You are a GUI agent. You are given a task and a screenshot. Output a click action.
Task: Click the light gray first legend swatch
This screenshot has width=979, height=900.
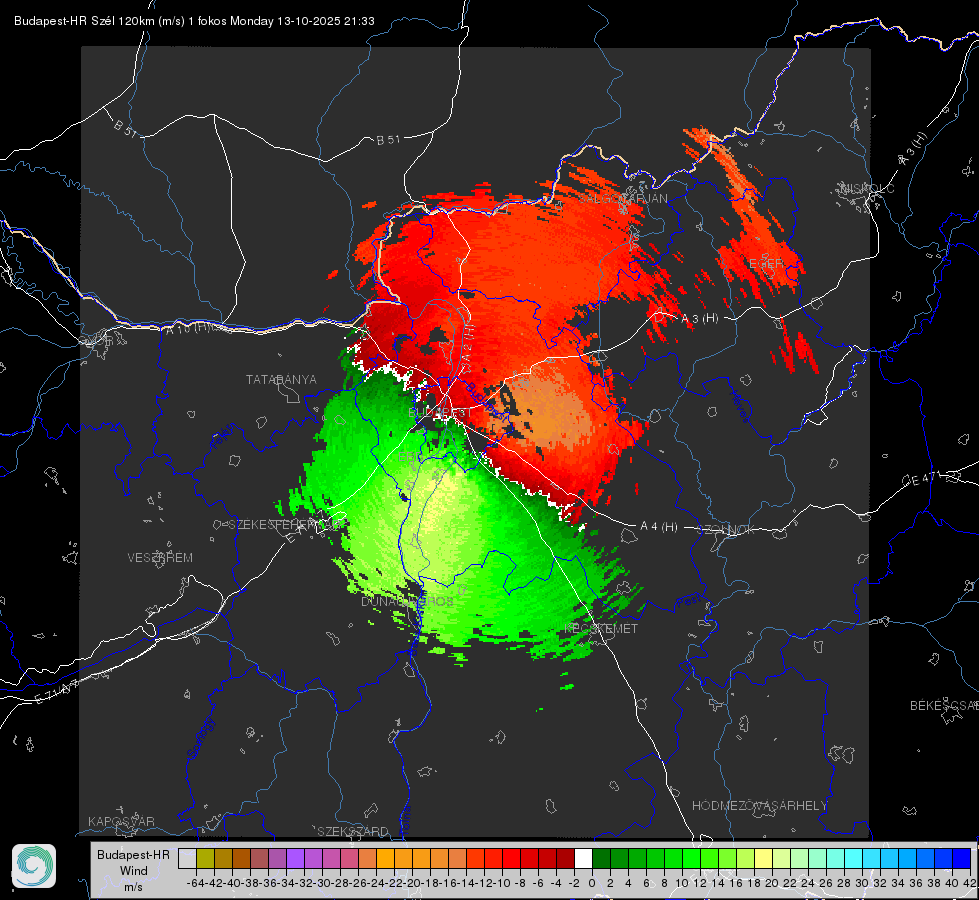click(x=187, y=858)
